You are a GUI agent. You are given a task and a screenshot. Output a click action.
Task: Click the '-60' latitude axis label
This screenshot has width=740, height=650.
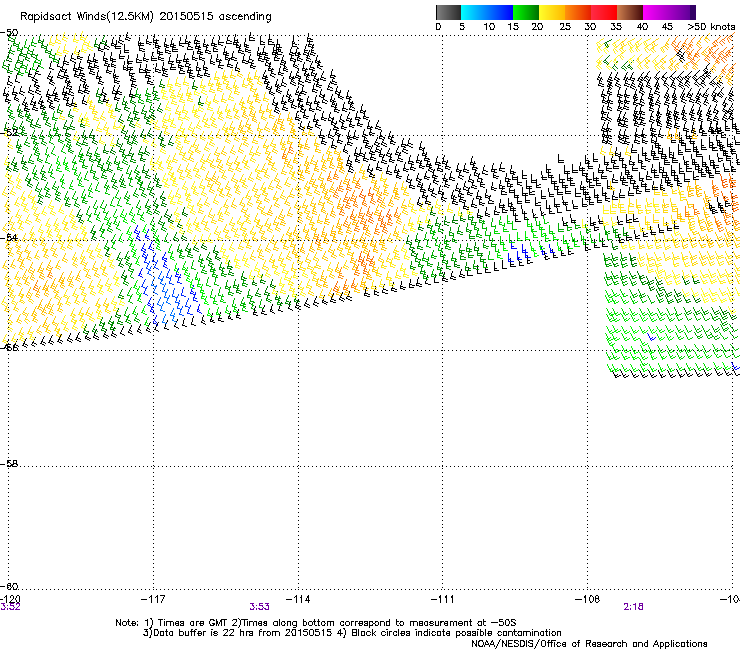pyautogui.click(x=9, y=586)
